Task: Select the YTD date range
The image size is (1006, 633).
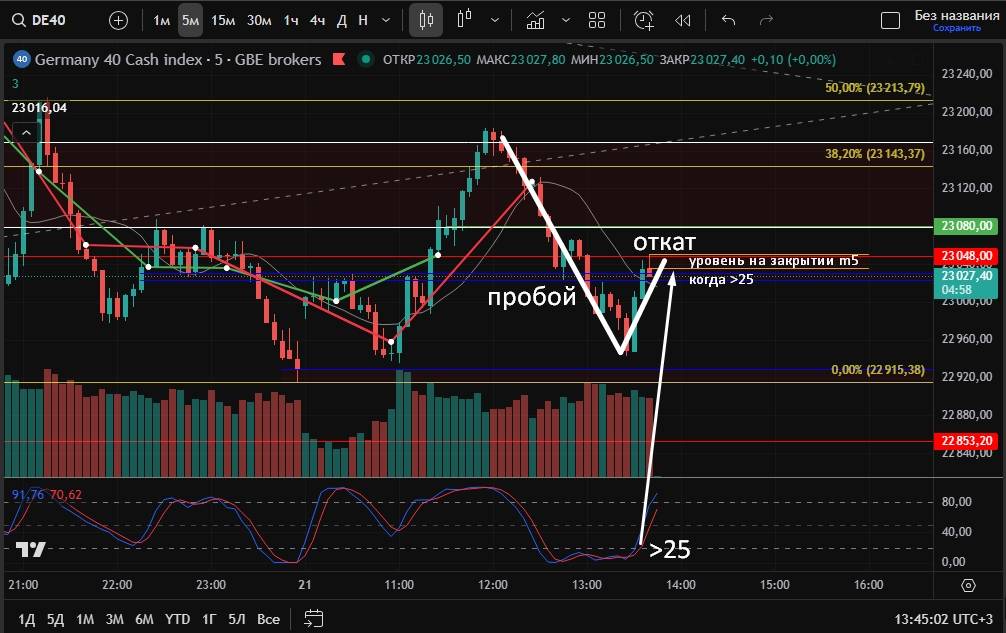Action: pos(178,619)
